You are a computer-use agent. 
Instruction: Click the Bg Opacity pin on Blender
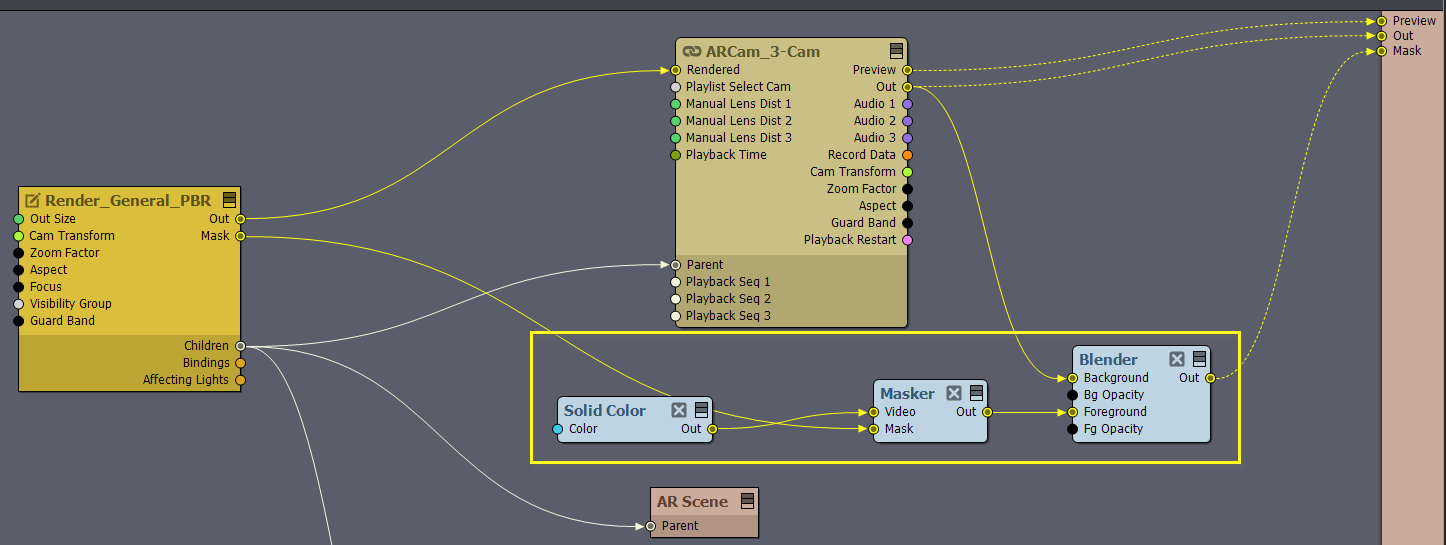(x=1073, y=395)
